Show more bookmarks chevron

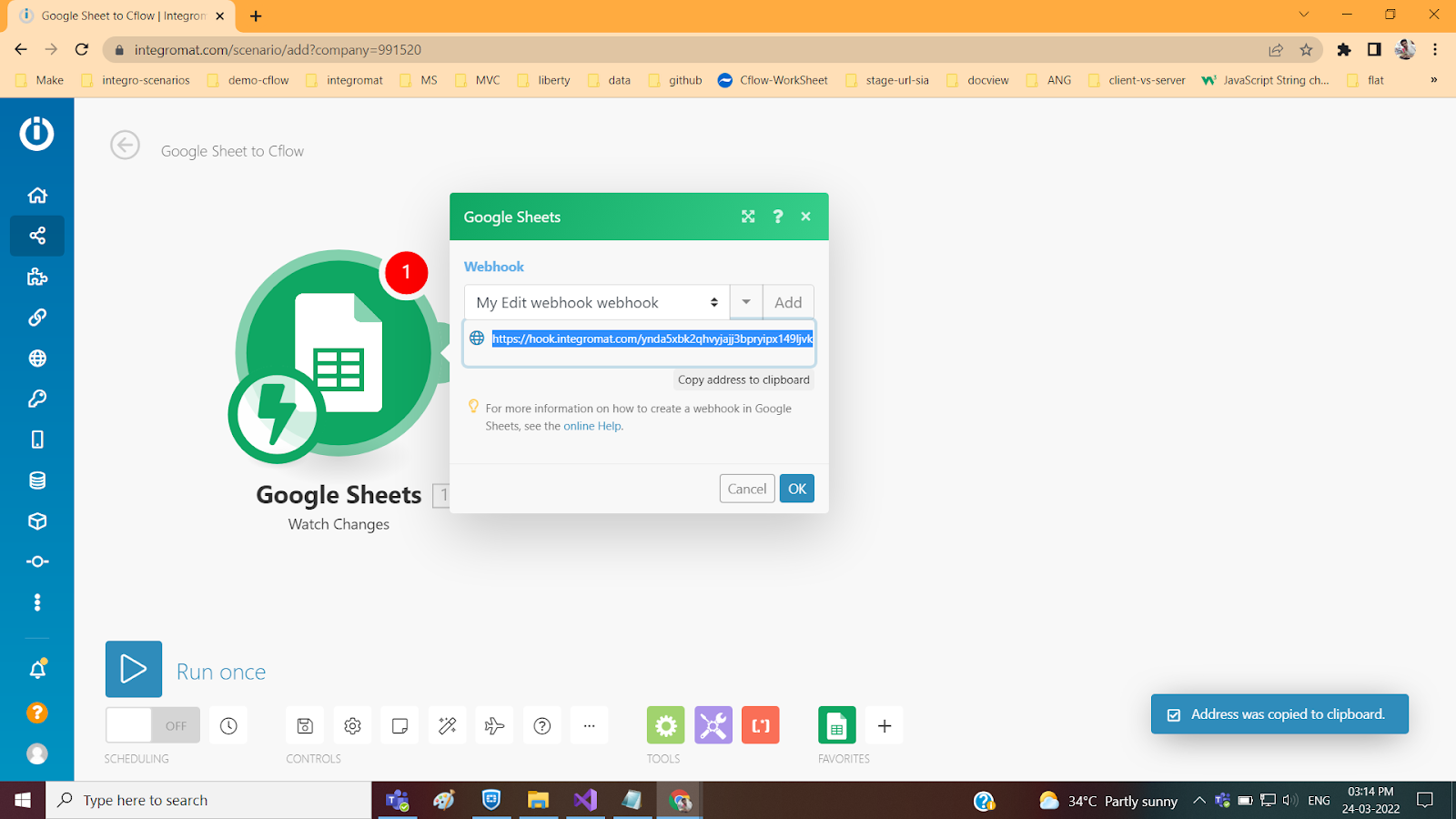(x=1434, y=80)
